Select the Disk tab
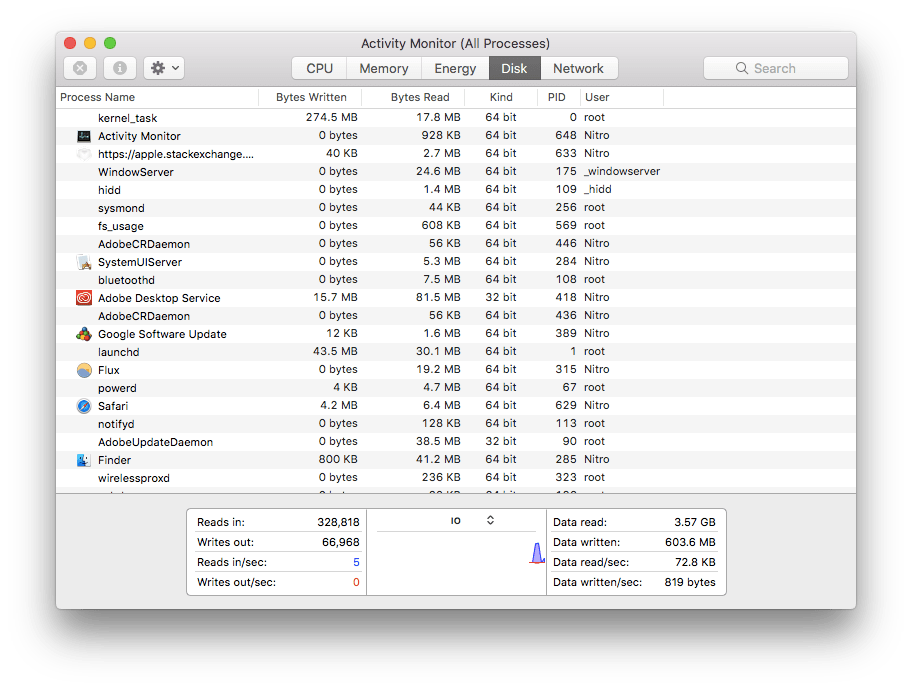The image size is (912, 689). tap(515, 69)
